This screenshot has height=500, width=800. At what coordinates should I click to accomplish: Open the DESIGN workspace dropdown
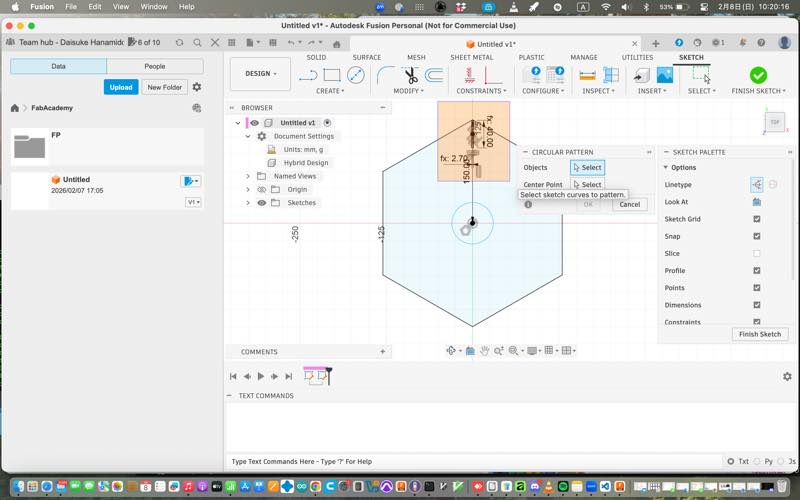point(260,74)
